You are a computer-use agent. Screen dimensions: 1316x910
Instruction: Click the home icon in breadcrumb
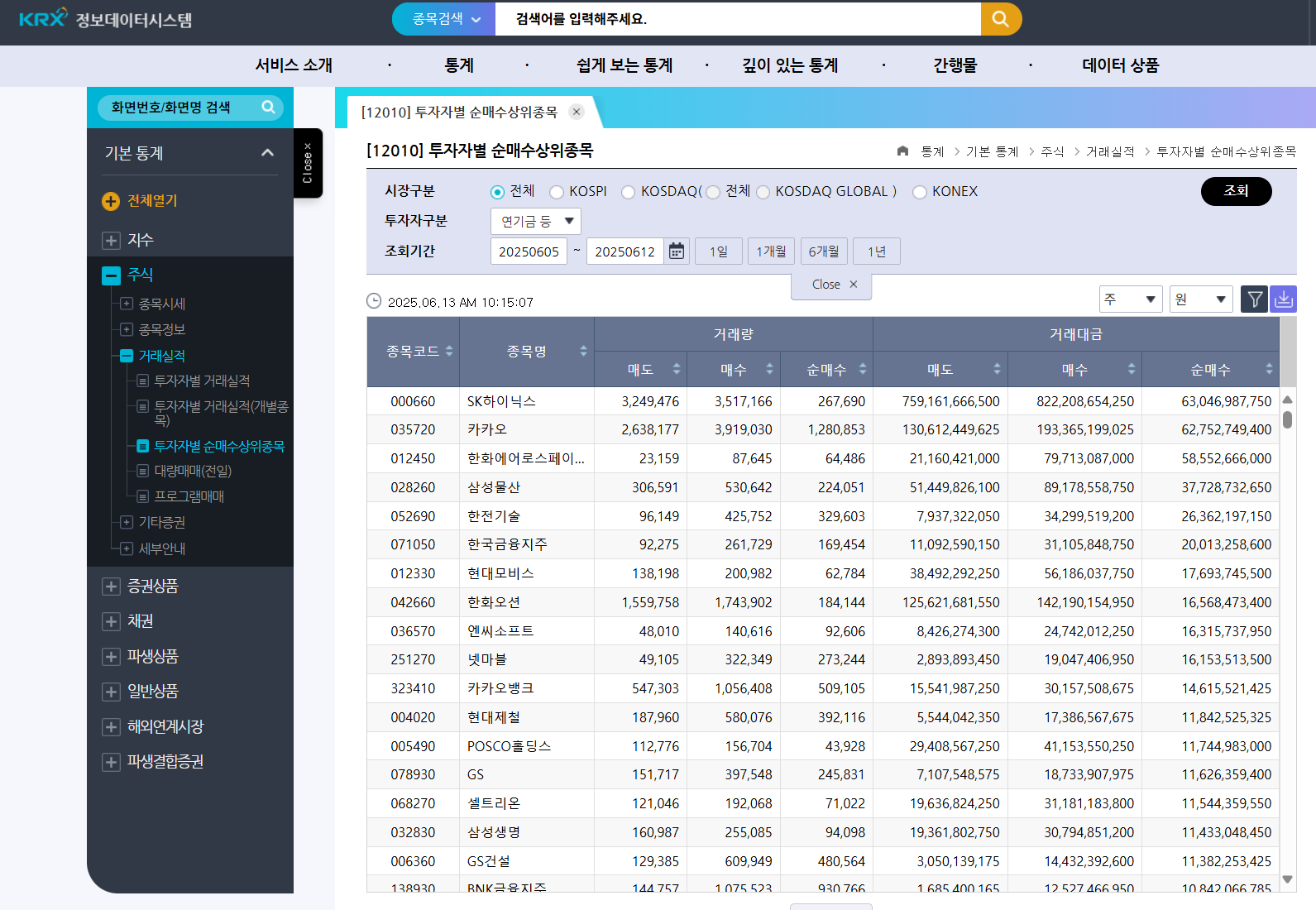point(902,151)
